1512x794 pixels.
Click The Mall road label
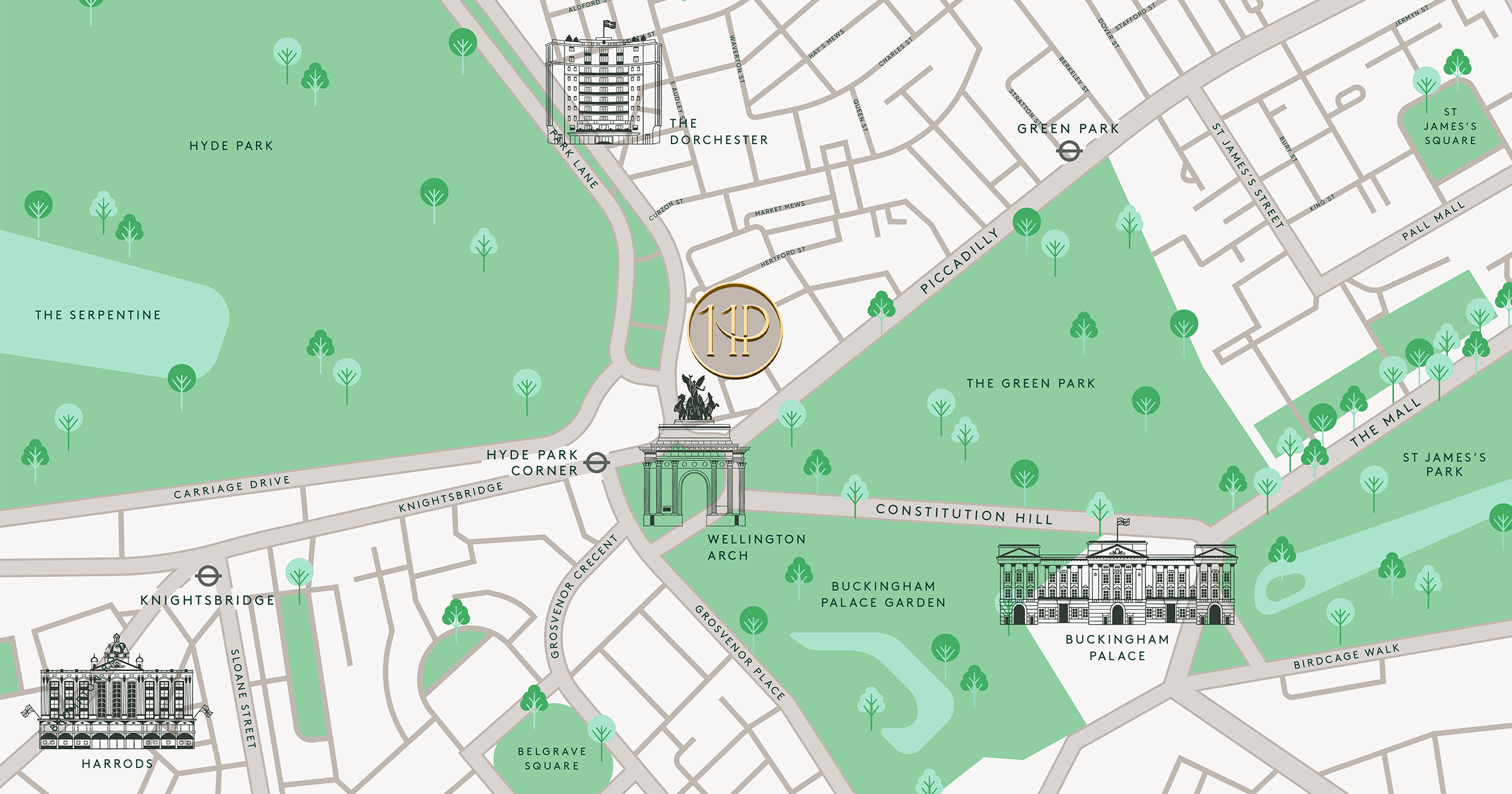point(1385,423)
